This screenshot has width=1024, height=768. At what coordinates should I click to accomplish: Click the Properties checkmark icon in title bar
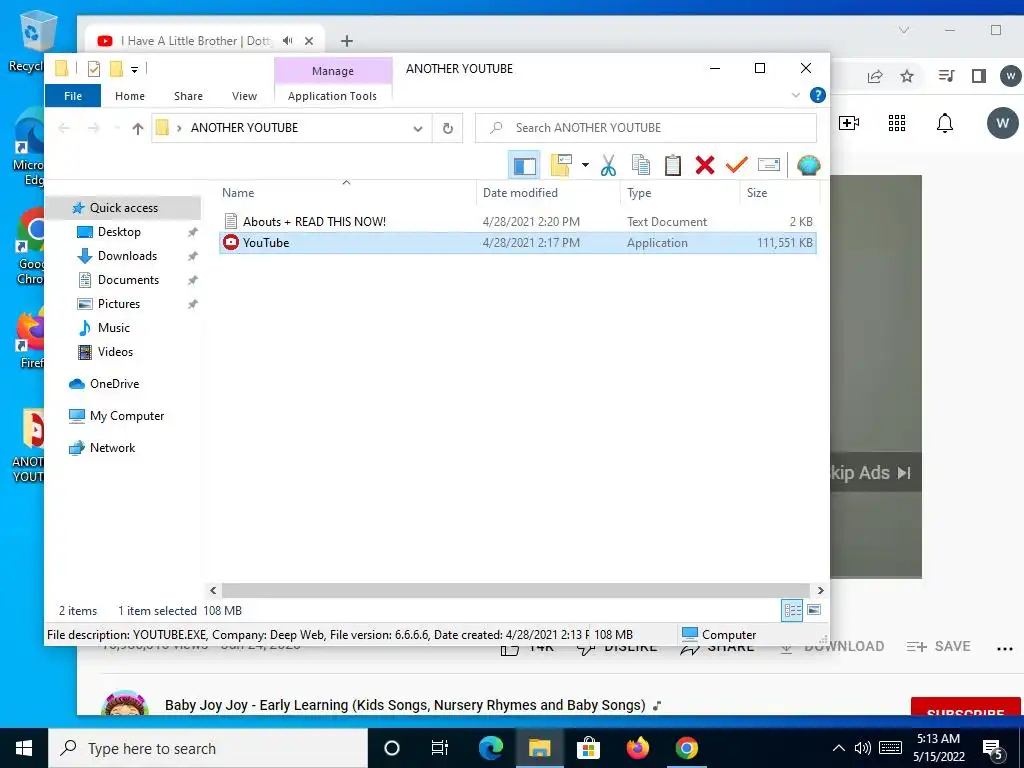click(x=94, y=69)
